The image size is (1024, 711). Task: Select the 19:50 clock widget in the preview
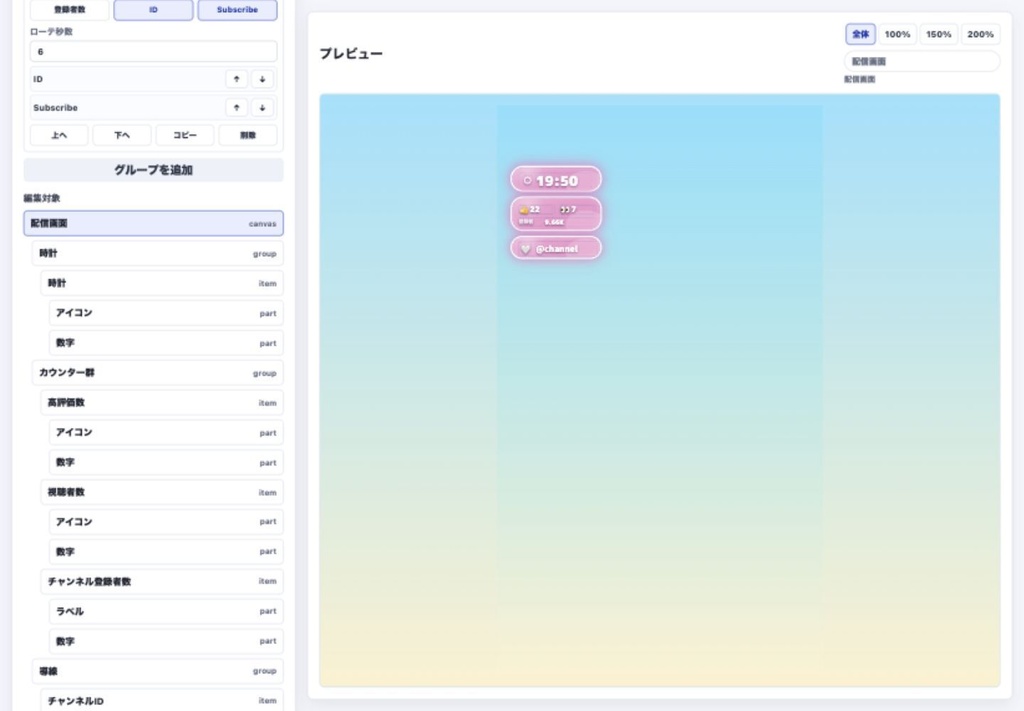pyautogui.click(x=556, y=180)
